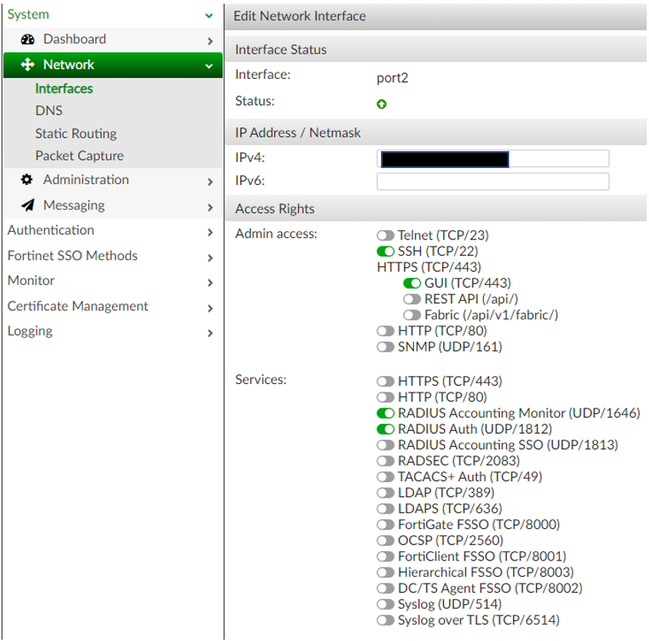The width and height of the screenshot is (649, 641).
Task: Open the Monitor section
Action: tap(31, 281)
